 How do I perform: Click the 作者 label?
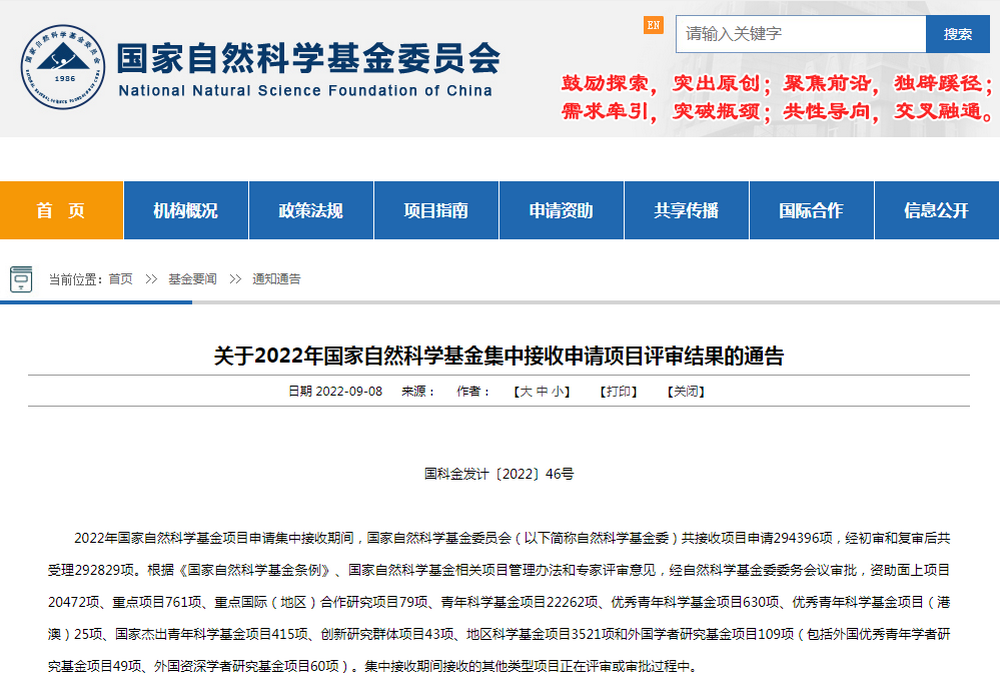click(x=473, y=391)
